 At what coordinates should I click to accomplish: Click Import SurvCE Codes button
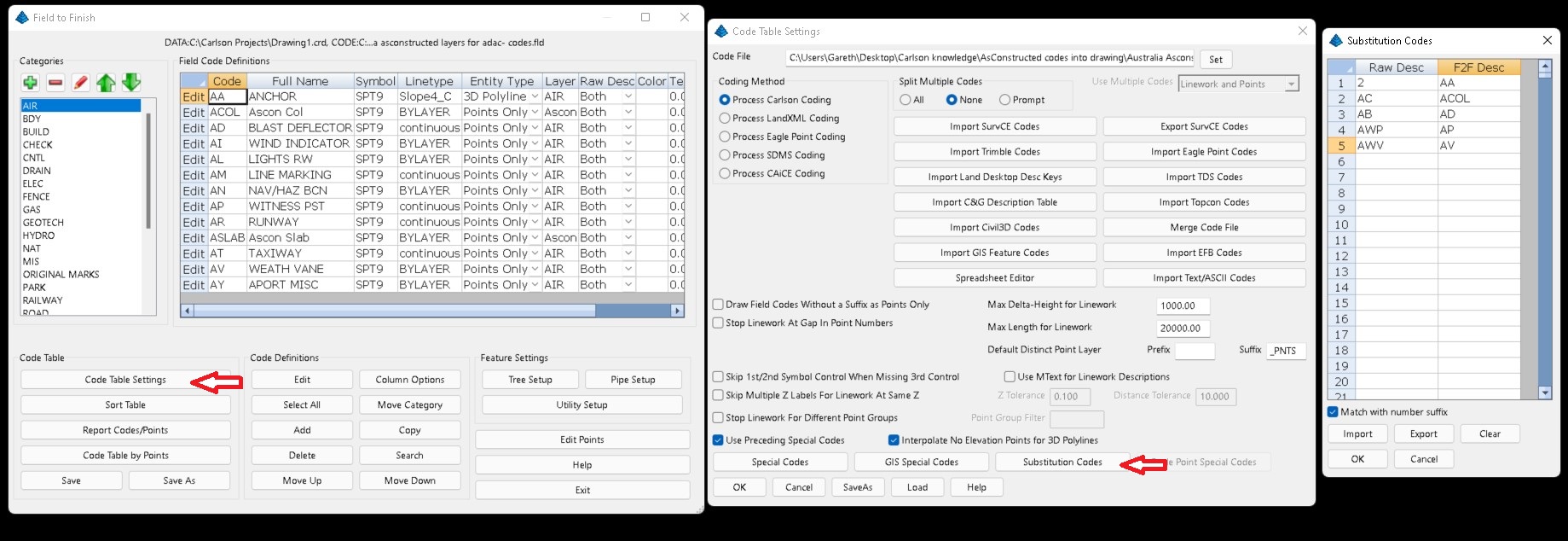[x=995, y=126]
